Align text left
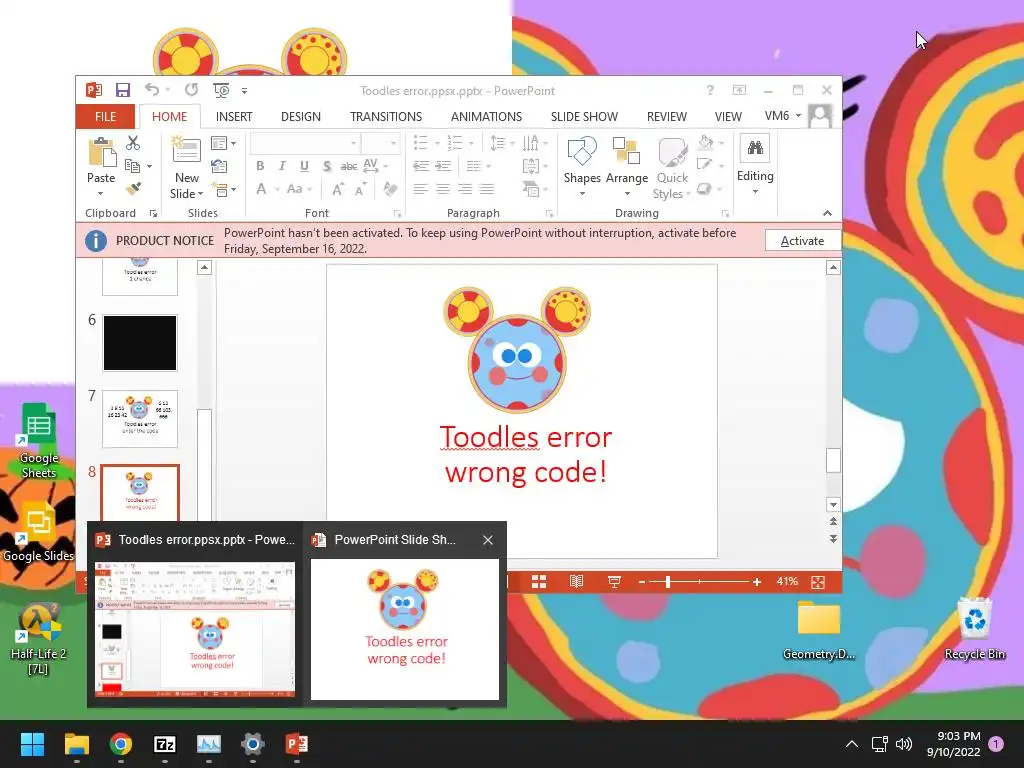 tap(421, 189)
